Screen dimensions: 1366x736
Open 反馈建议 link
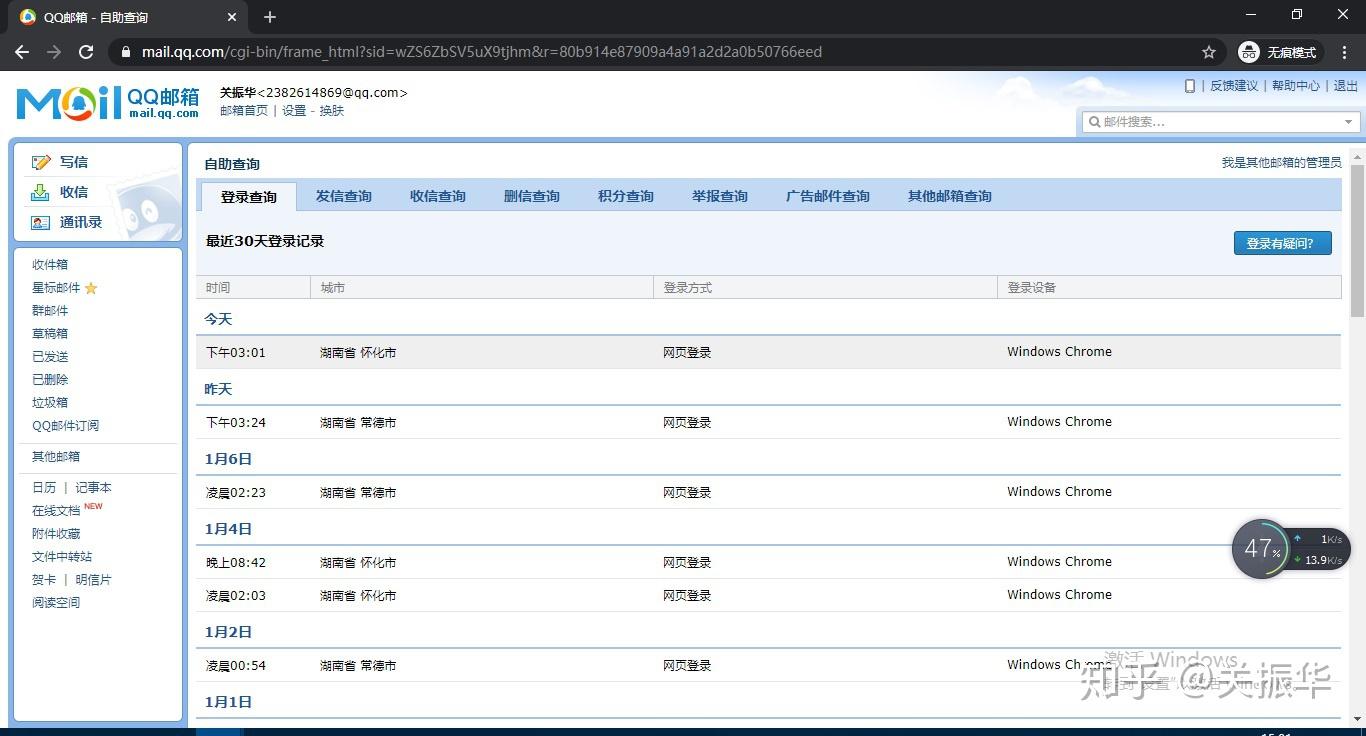(1234, 86)
